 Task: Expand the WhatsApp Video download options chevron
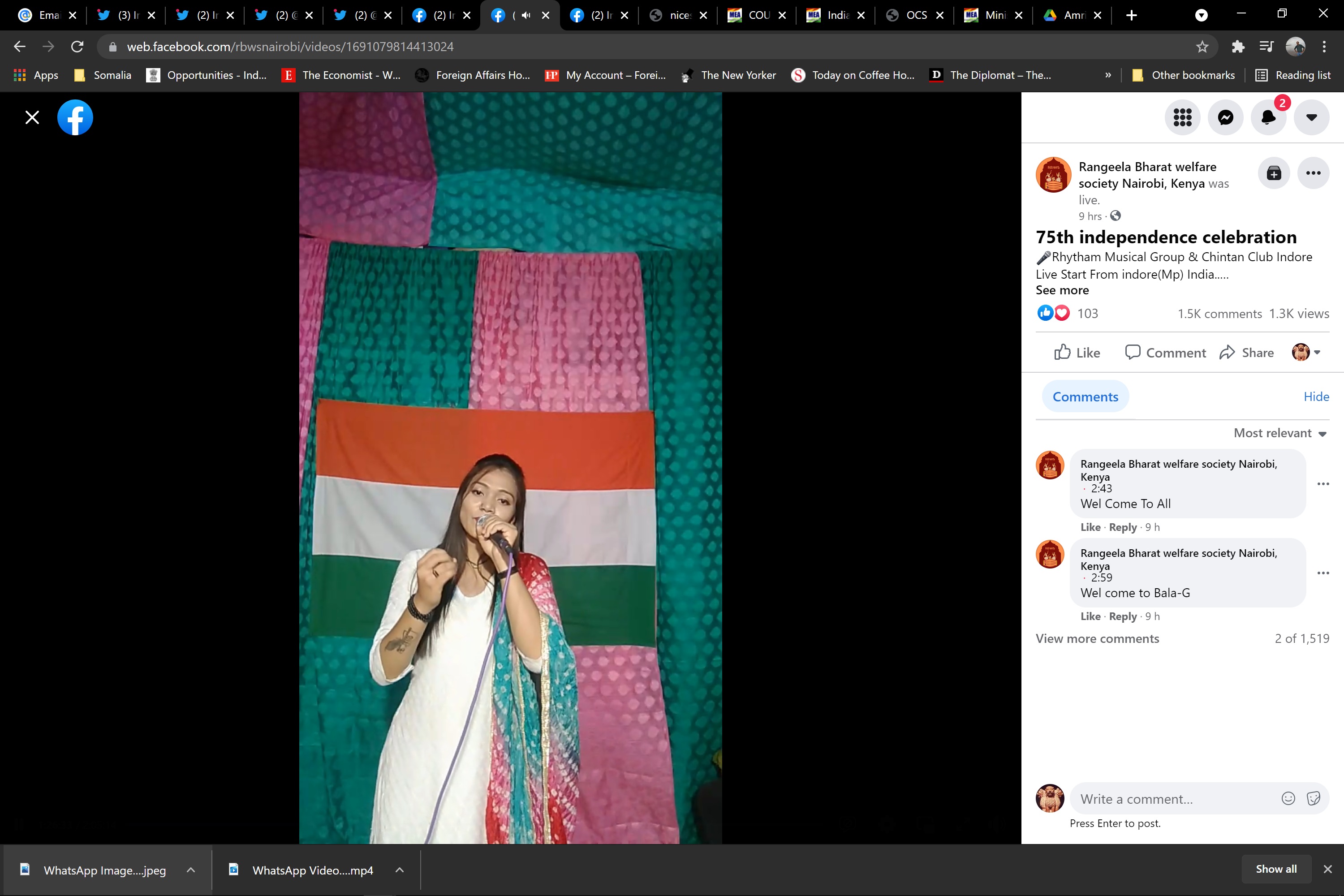coord(400,870)
